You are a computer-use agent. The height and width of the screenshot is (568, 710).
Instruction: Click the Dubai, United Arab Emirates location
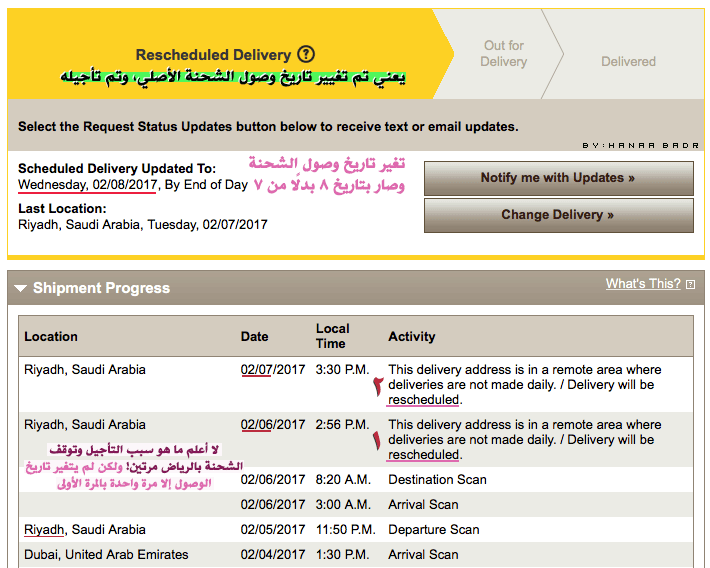click(x=106, y=554)
